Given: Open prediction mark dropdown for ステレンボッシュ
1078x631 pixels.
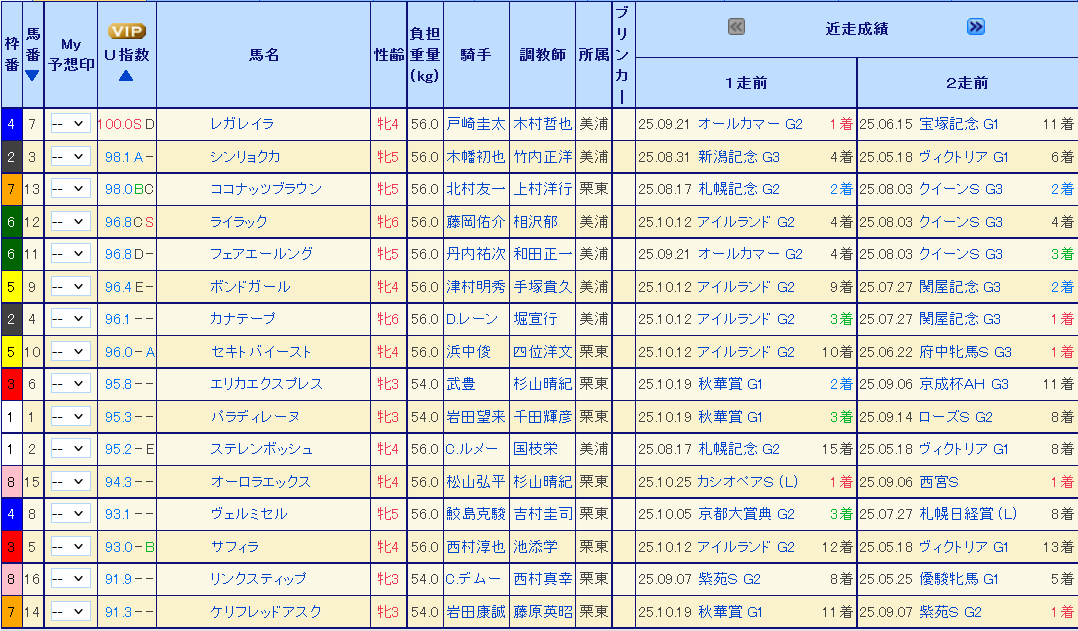Looking at the screenshot, I should 70,449.
